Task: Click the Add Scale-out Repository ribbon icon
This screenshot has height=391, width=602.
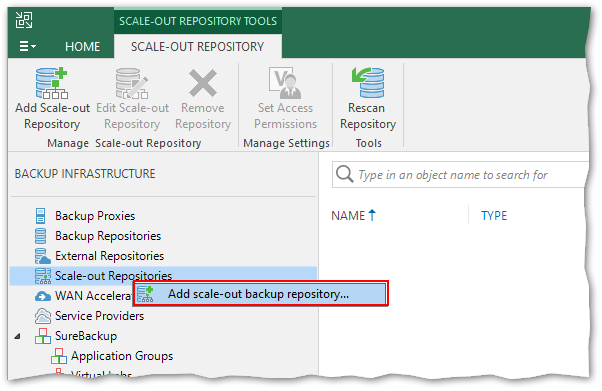Action: click(52, 83)
